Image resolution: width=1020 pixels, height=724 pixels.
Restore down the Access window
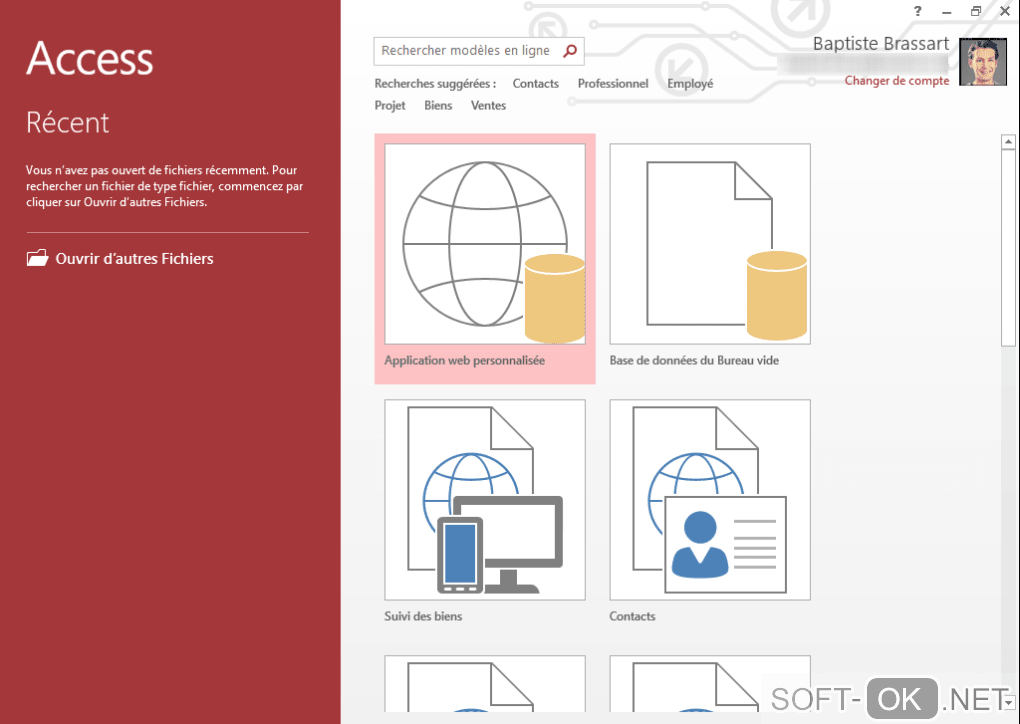click(x=976, y=11)
